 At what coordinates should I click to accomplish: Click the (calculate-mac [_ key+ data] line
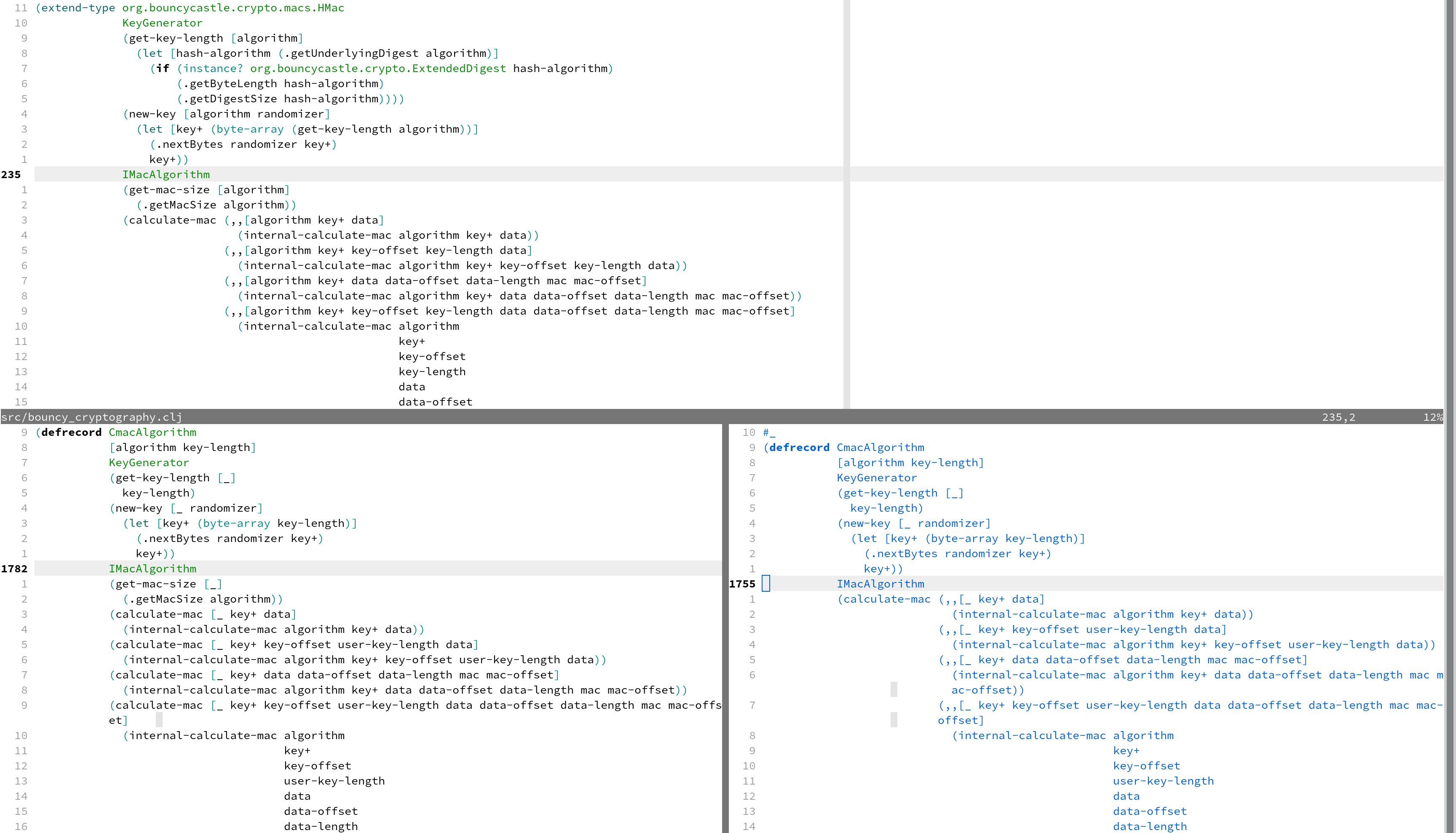click(203, 614)
